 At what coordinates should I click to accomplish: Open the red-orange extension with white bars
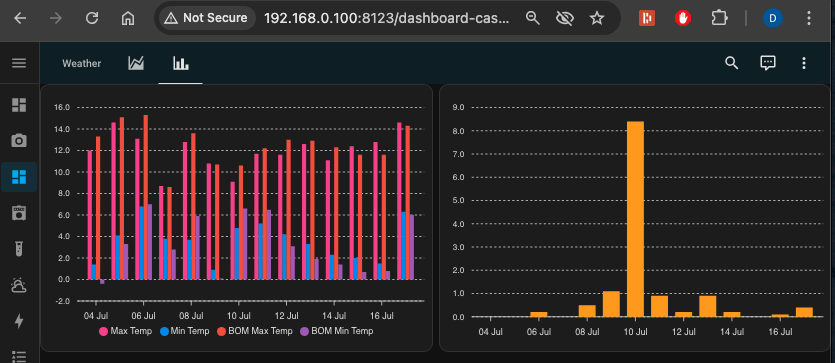(647, 19)
